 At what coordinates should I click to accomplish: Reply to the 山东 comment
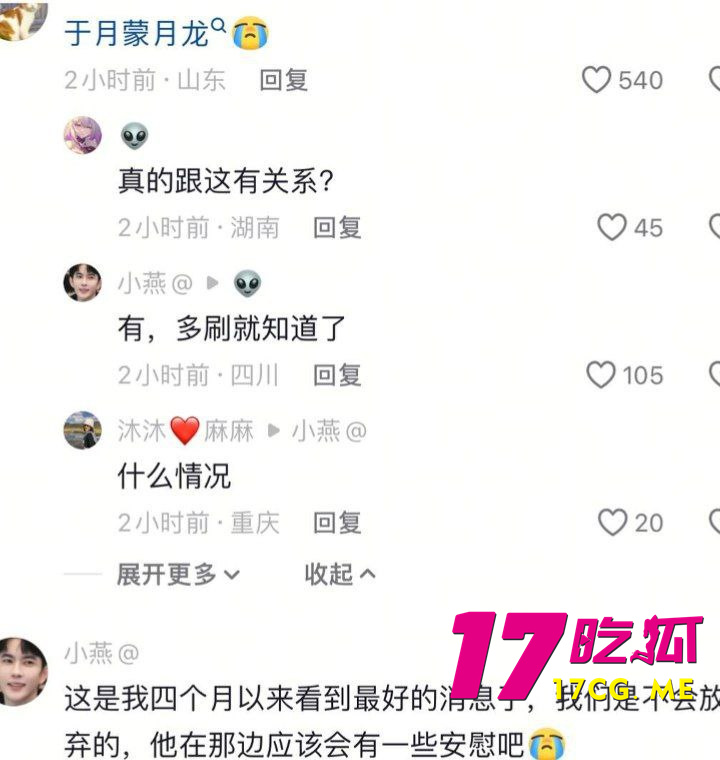tap(284, 80)
